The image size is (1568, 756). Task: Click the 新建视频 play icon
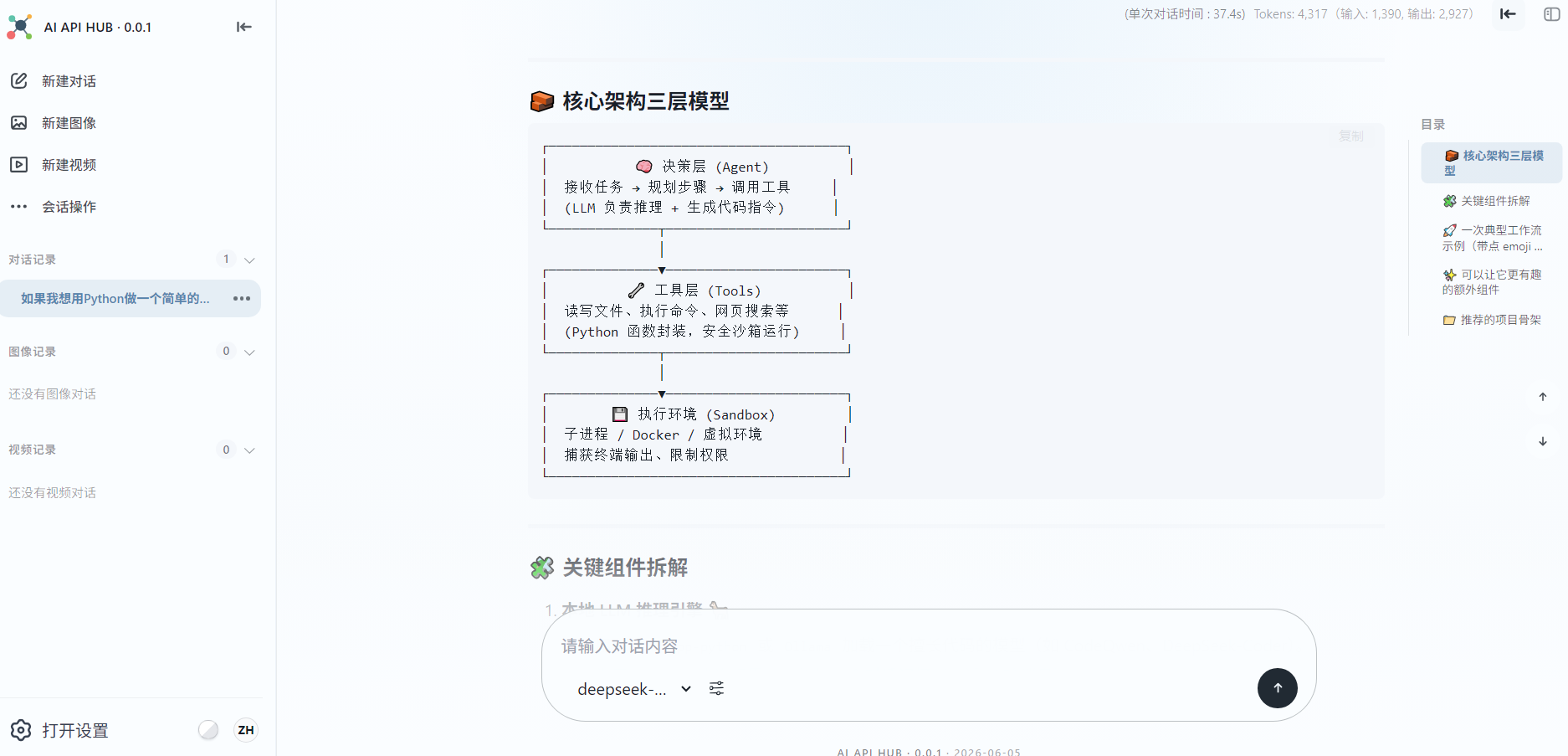[19, 165]
